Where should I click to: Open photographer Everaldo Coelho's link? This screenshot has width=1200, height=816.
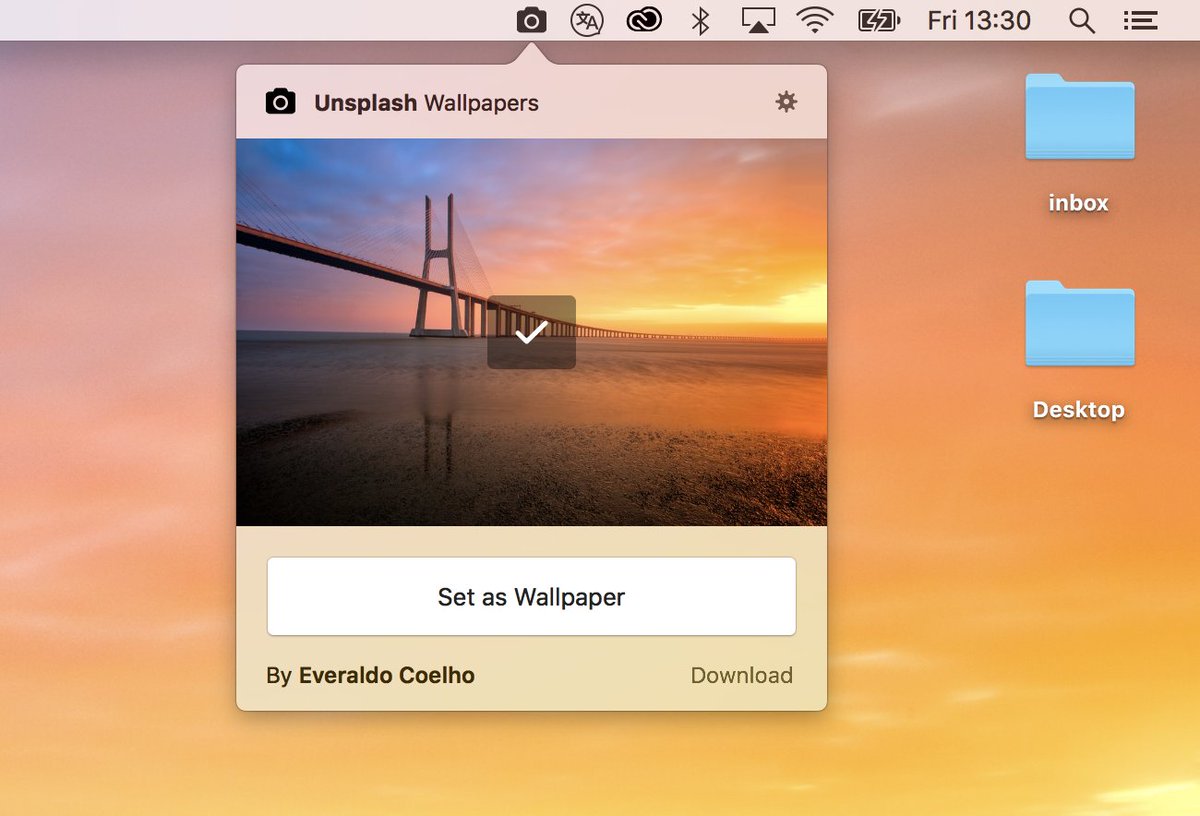click(x=387, y=675)
